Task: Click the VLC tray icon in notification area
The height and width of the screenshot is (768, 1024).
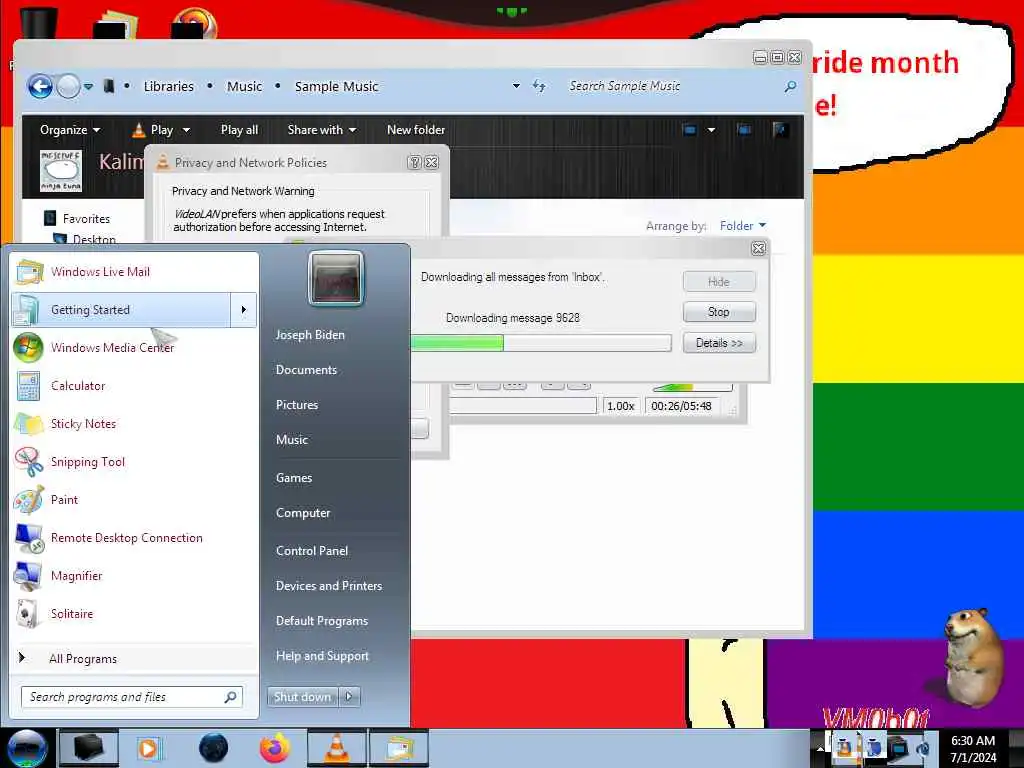Action: click(844, 747)
